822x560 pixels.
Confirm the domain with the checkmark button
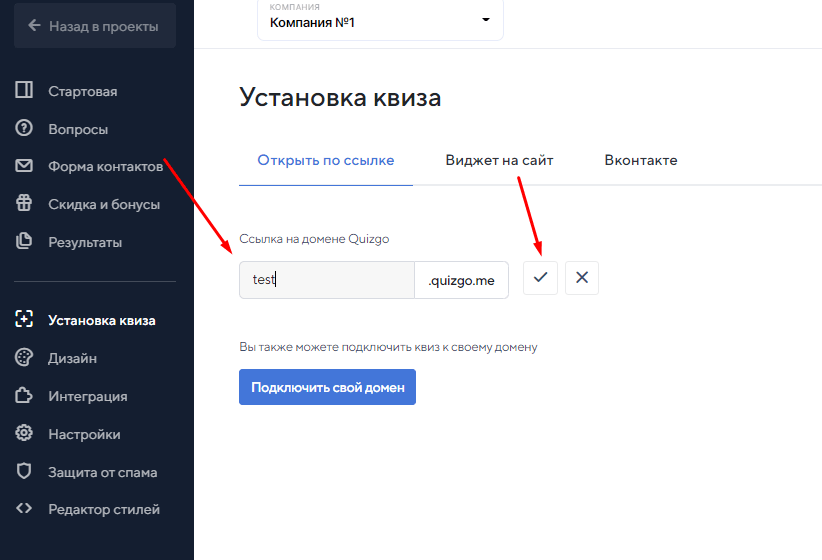pyautogui.click(x=540, y=278)
